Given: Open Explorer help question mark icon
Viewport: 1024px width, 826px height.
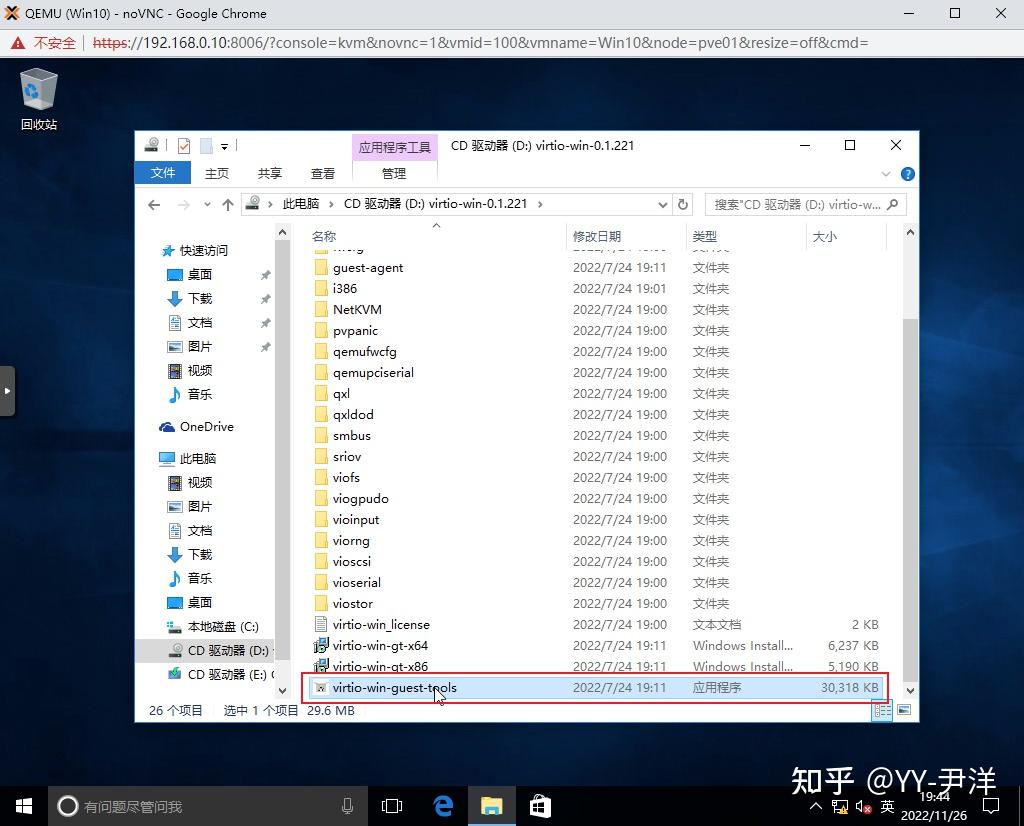Looking at the screenshot, I should coord(907,174).
